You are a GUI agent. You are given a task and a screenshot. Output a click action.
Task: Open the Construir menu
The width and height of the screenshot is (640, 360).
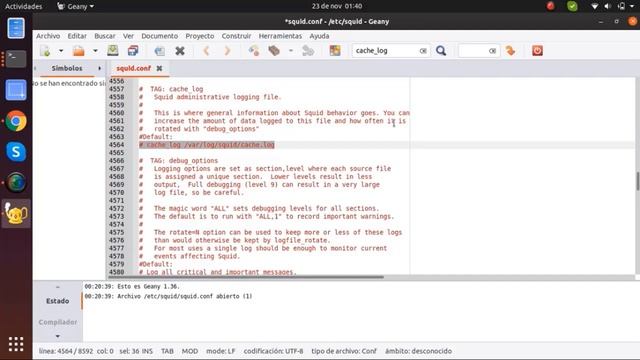click(x=236, y=36)
